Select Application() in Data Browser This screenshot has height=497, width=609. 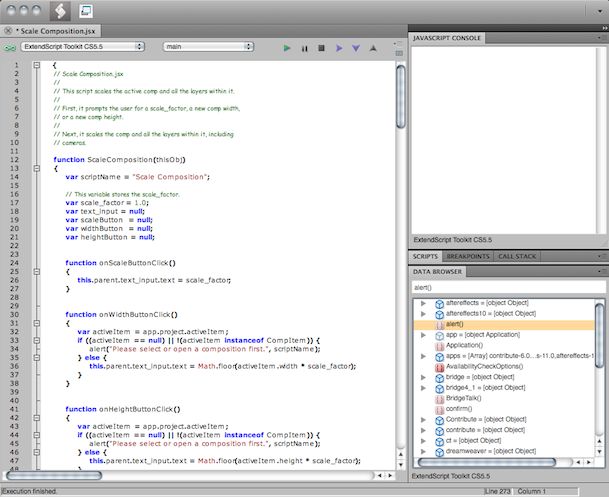[464, 345]
